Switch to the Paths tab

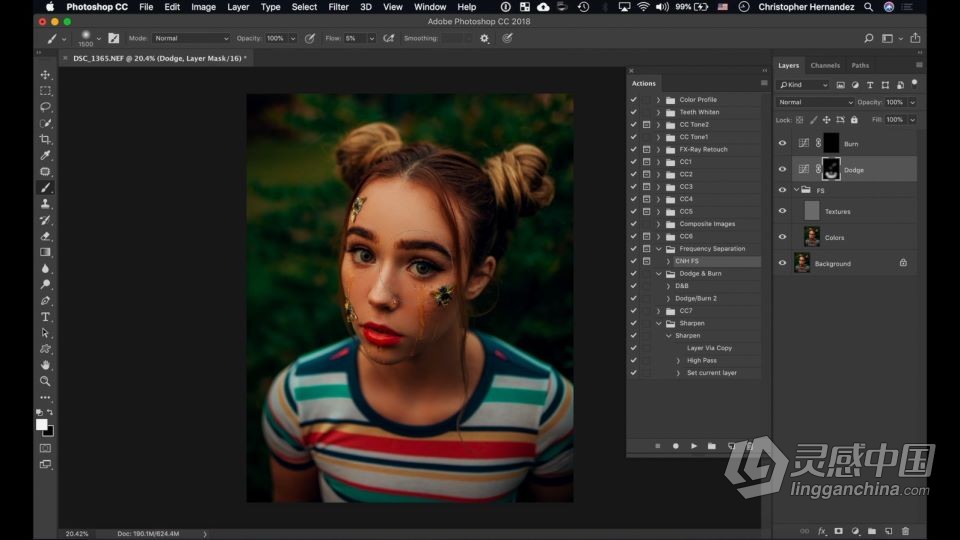click(860, 66)
